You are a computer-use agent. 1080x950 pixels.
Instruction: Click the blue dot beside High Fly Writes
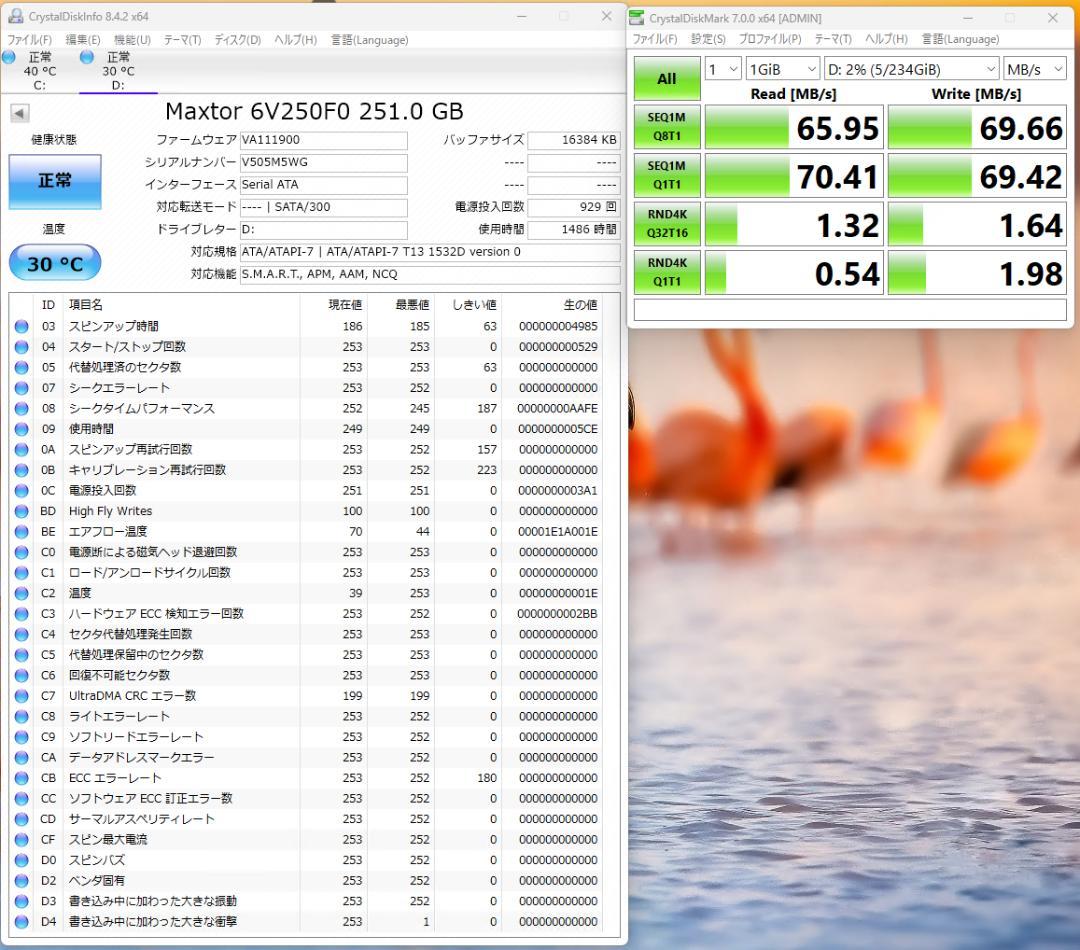(22, 510)
